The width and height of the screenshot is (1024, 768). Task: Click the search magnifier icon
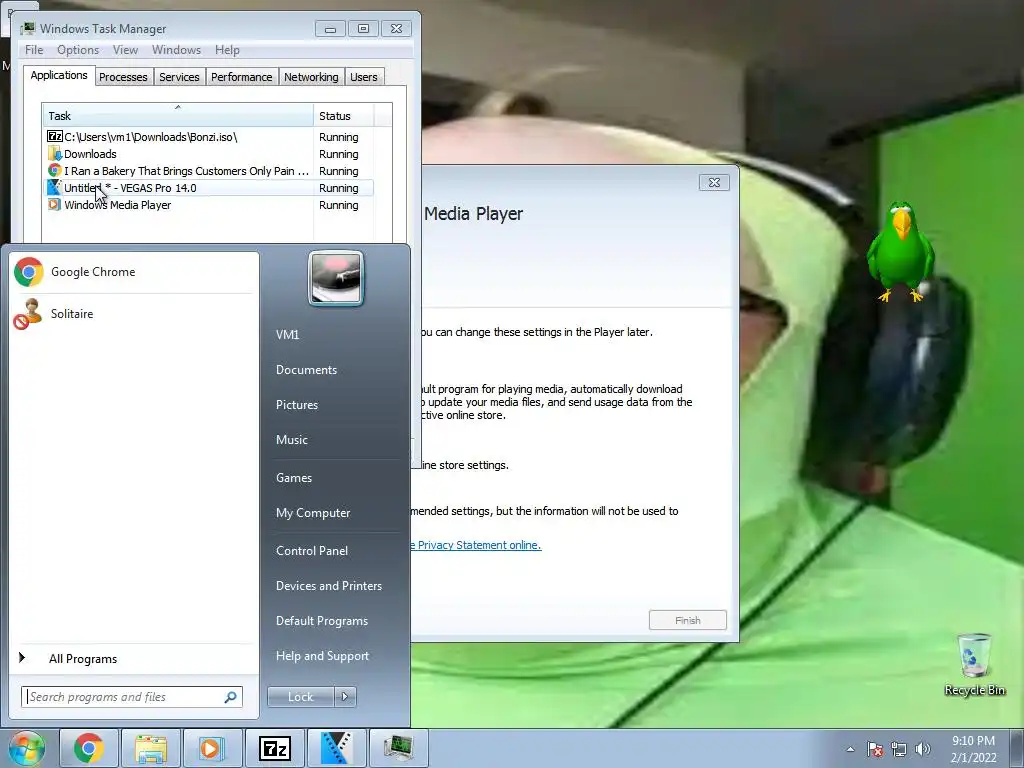coord(230,697)
